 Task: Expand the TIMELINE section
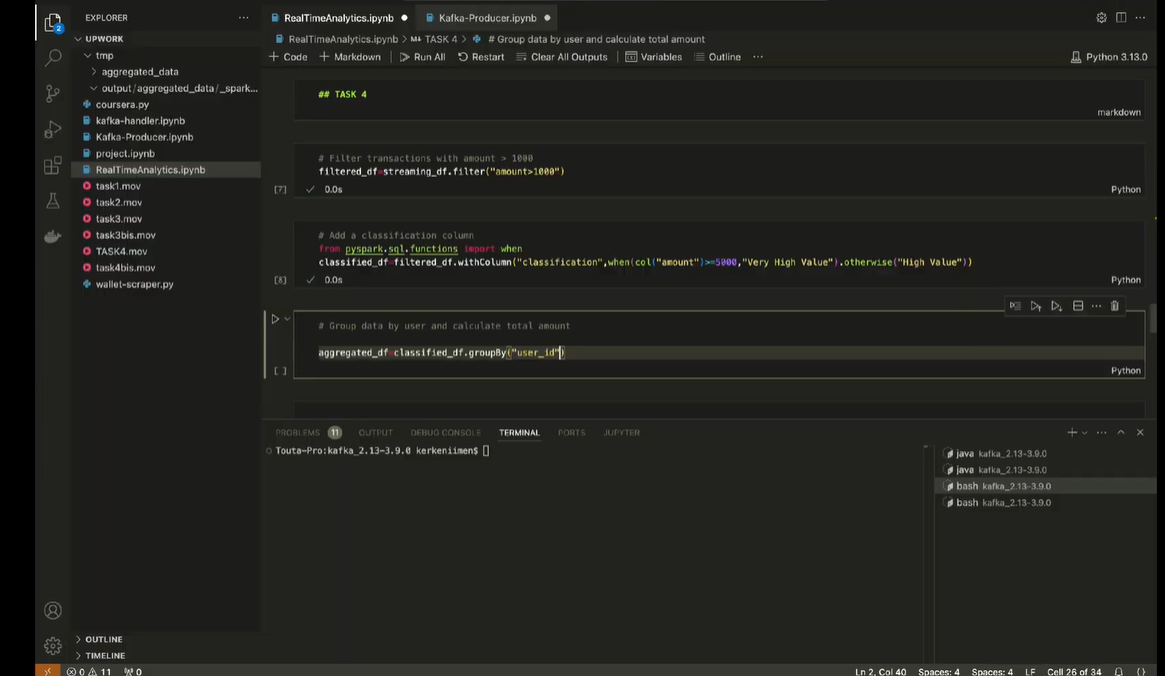(105, 655)
